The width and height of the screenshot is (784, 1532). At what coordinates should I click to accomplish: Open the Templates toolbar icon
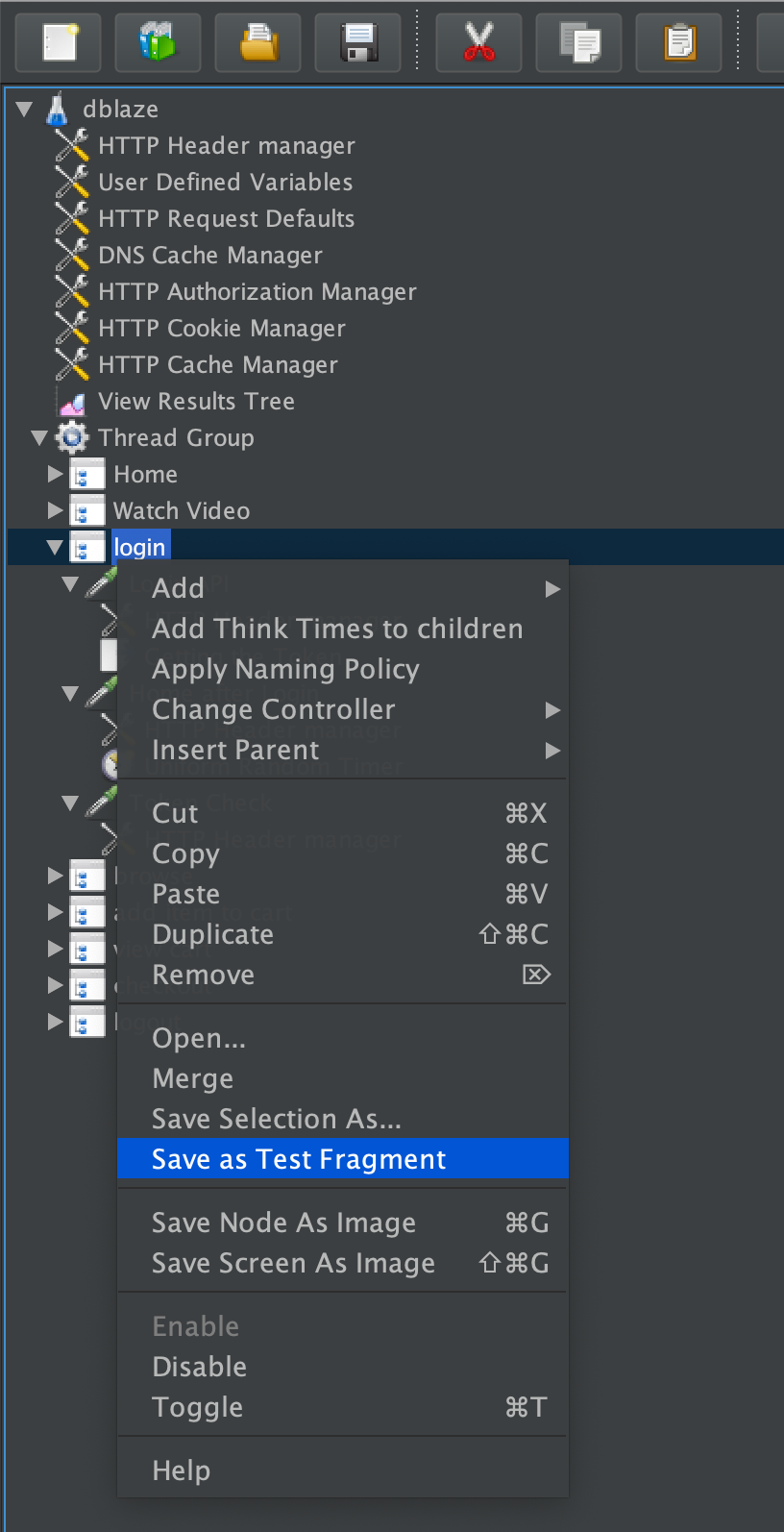click(x=158, y=42)
